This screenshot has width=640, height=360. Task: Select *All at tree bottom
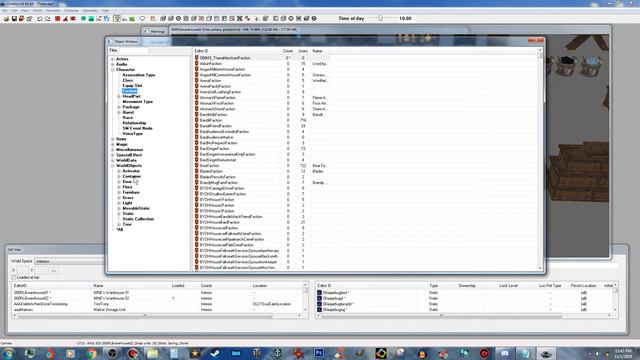tap(120, 229)
